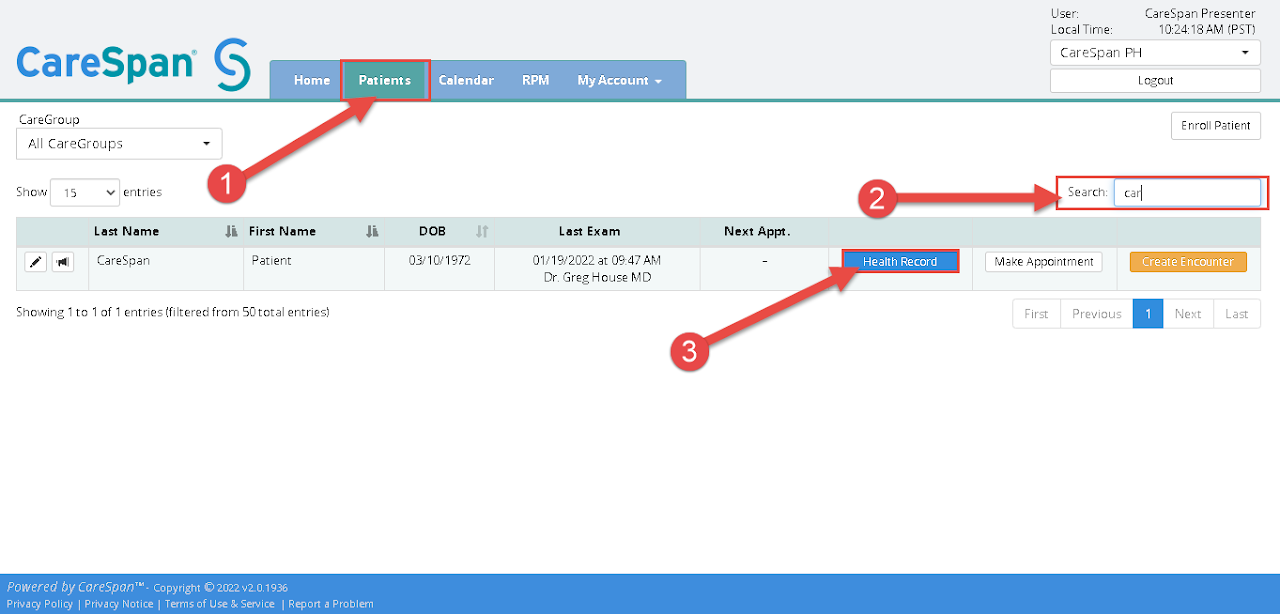The width and height of the screenshot is (1280, 614).
Task: Open the Privacy Policy link
Action: click(x=40, y=604)
